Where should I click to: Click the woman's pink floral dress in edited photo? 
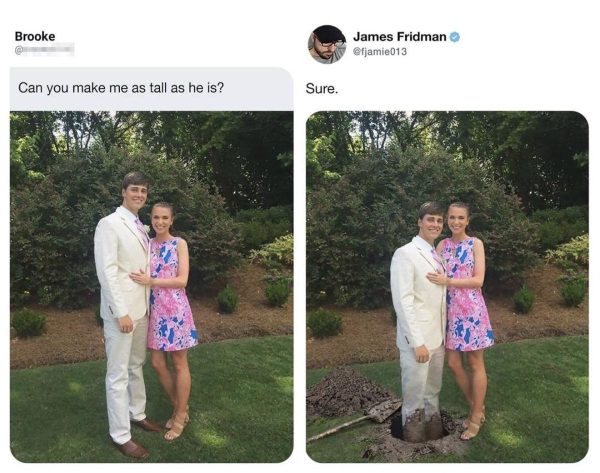click(466, 295)
